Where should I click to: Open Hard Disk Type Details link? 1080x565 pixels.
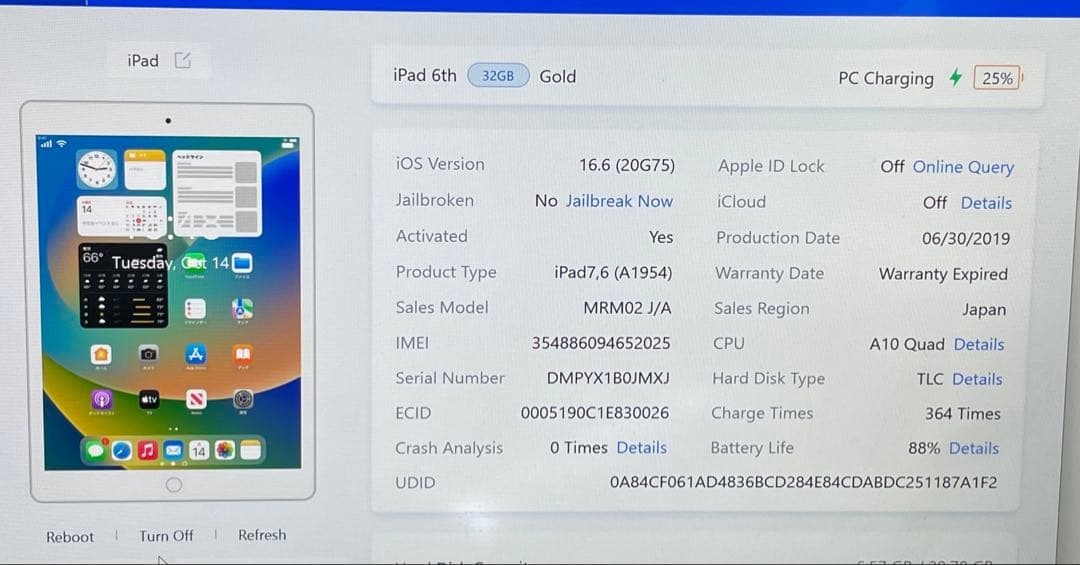[977, 379]
